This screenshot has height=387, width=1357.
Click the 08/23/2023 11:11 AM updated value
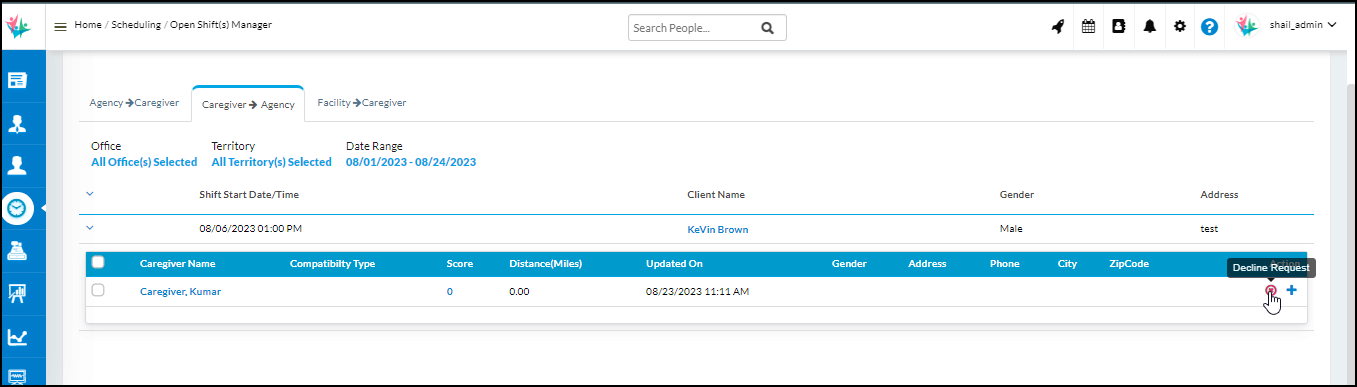click(697, 292)
